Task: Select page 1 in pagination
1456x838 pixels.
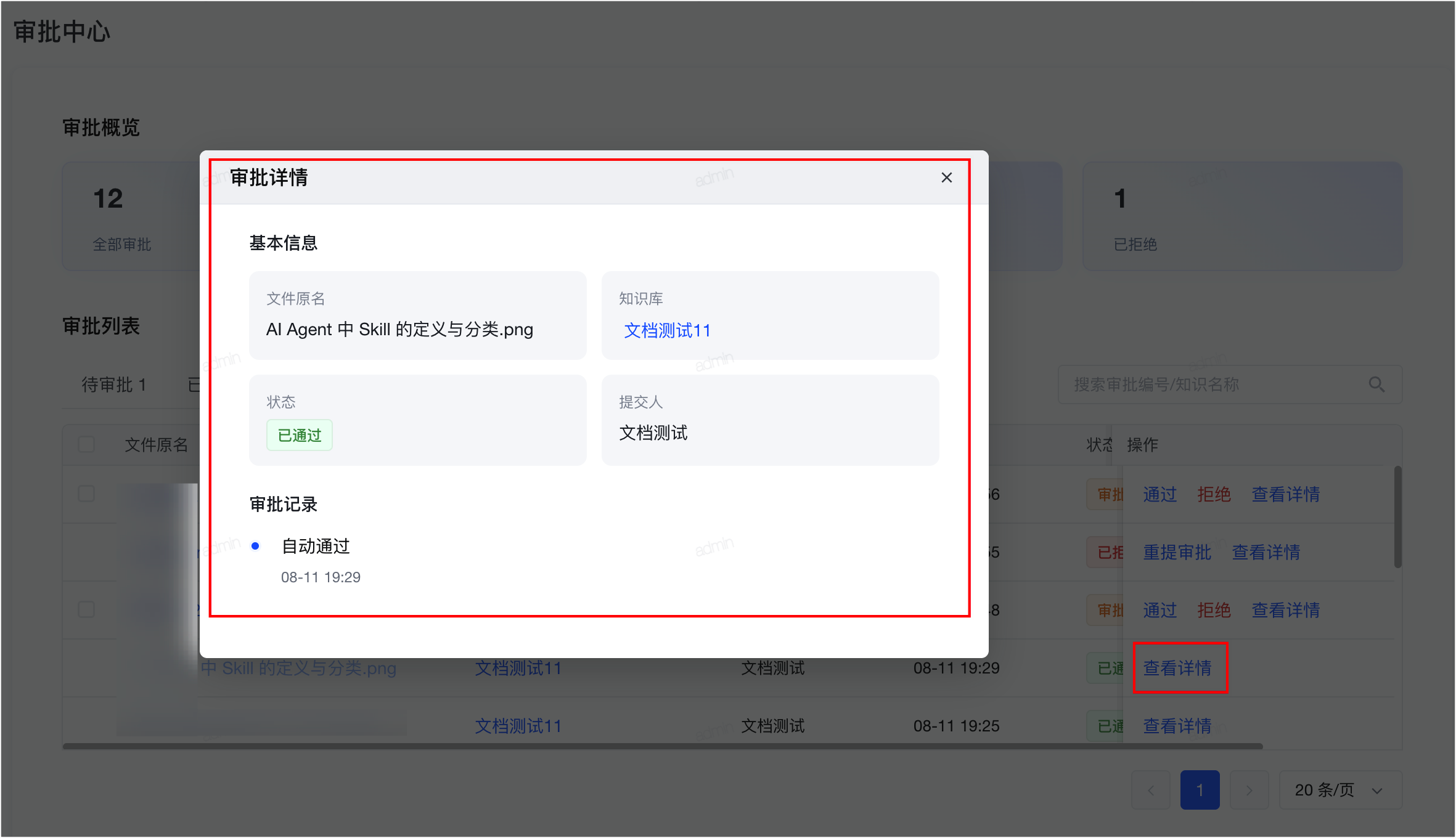Action: pos(1200,790)
